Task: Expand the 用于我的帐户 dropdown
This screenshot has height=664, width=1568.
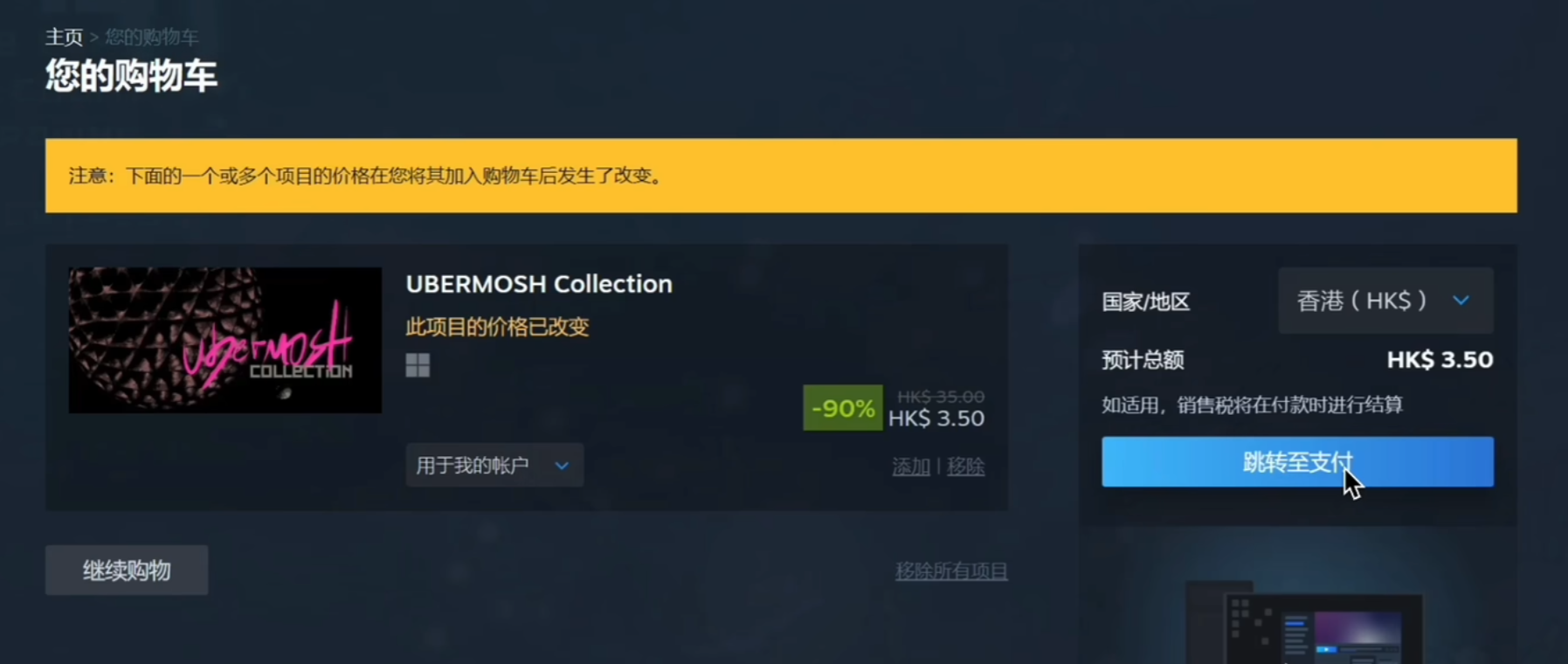Action: point(494,466)
